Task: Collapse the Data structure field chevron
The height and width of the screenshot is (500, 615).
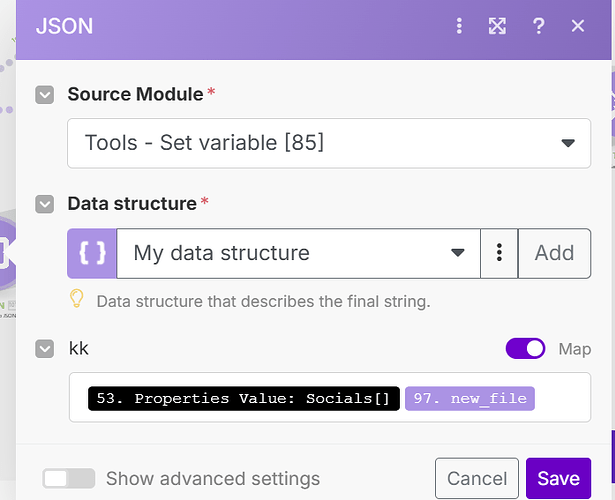Action: click(45, 204)
